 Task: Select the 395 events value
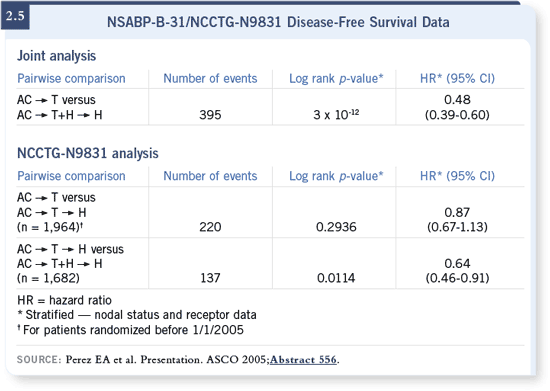click(x=210, y=115)
